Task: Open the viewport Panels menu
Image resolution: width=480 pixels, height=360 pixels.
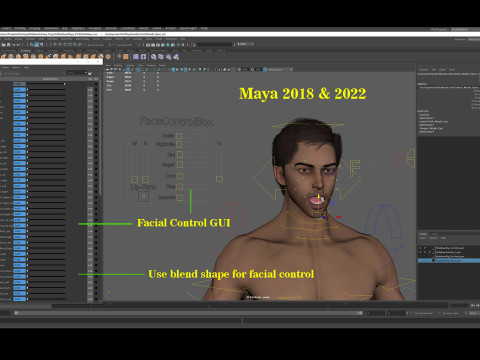Action: 162,65
